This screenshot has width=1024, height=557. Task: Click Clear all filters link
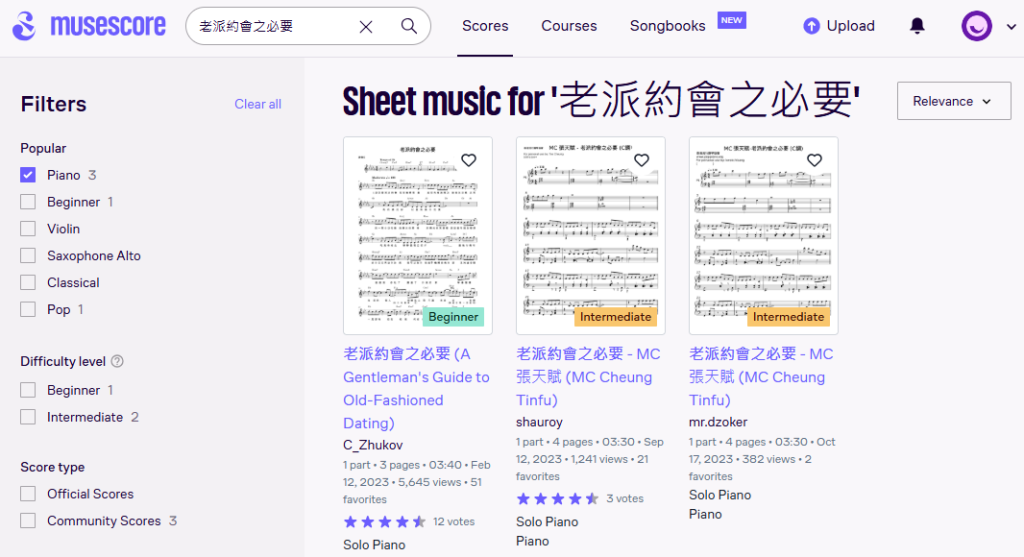[x=258, y=104]
